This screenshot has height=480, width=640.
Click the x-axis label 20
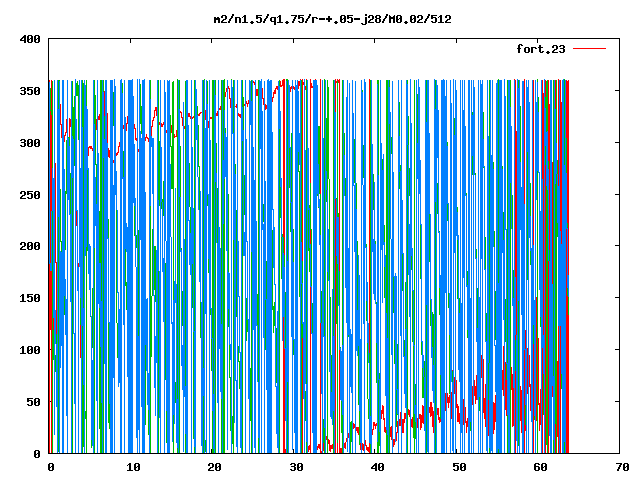214,467
